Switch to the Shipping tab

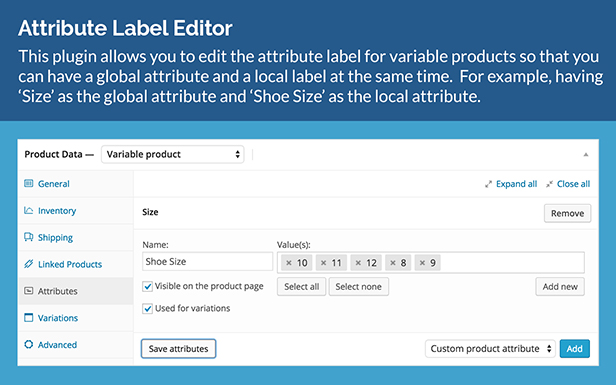tap(76, 237)
